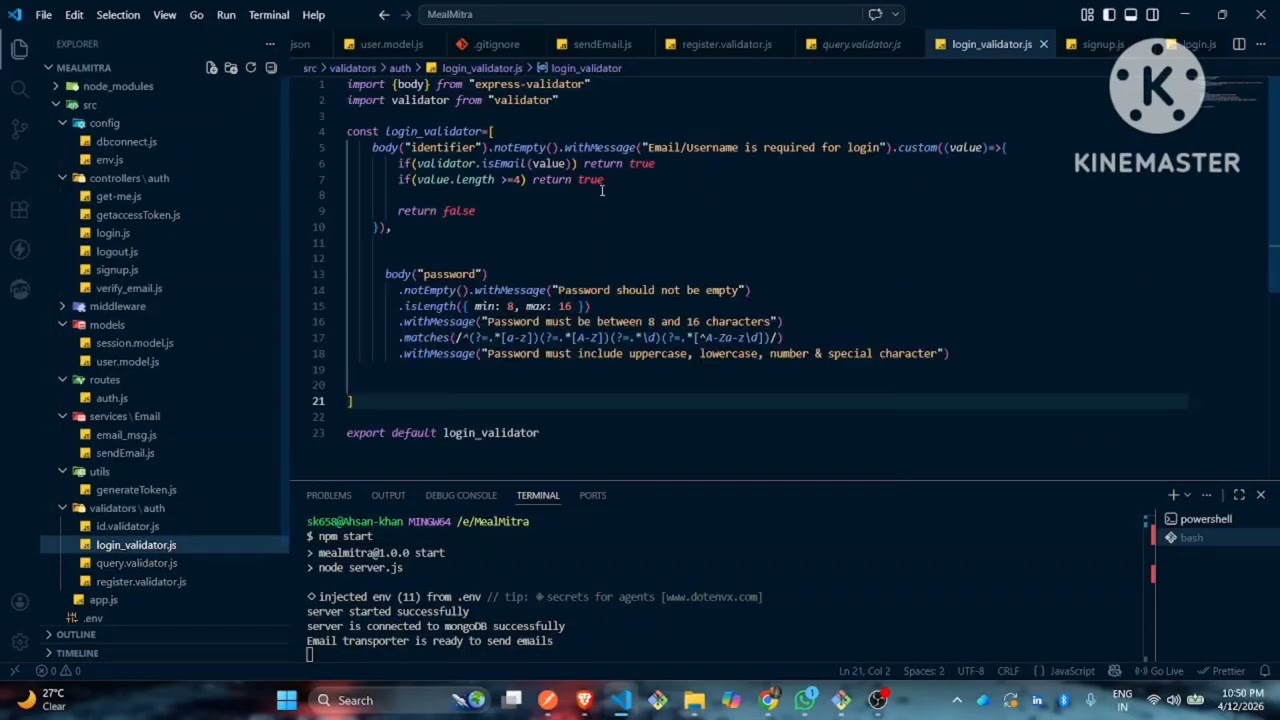Open the Explorer view in activity bar
1280x720 pixels.
tap(19, 49)
